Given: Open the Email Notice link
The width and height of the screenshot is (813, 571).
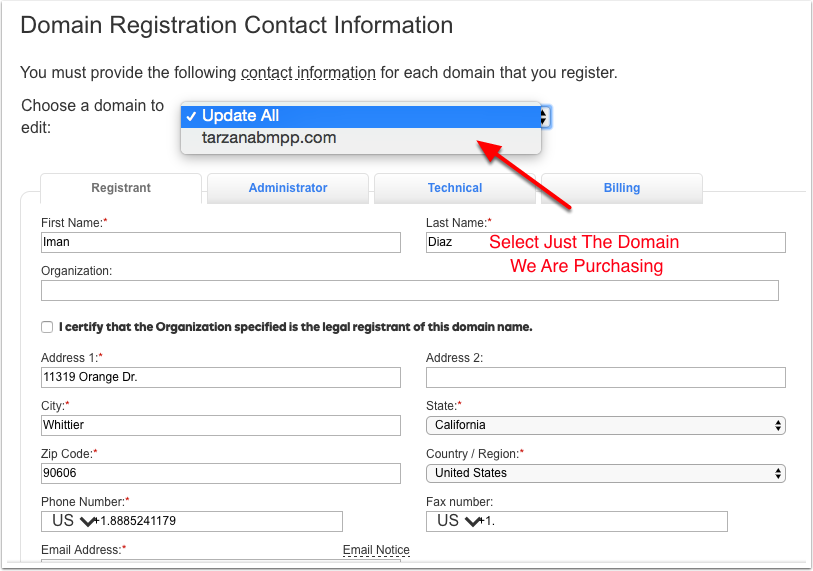Looking at the screenshot, I should pos(376,550).
